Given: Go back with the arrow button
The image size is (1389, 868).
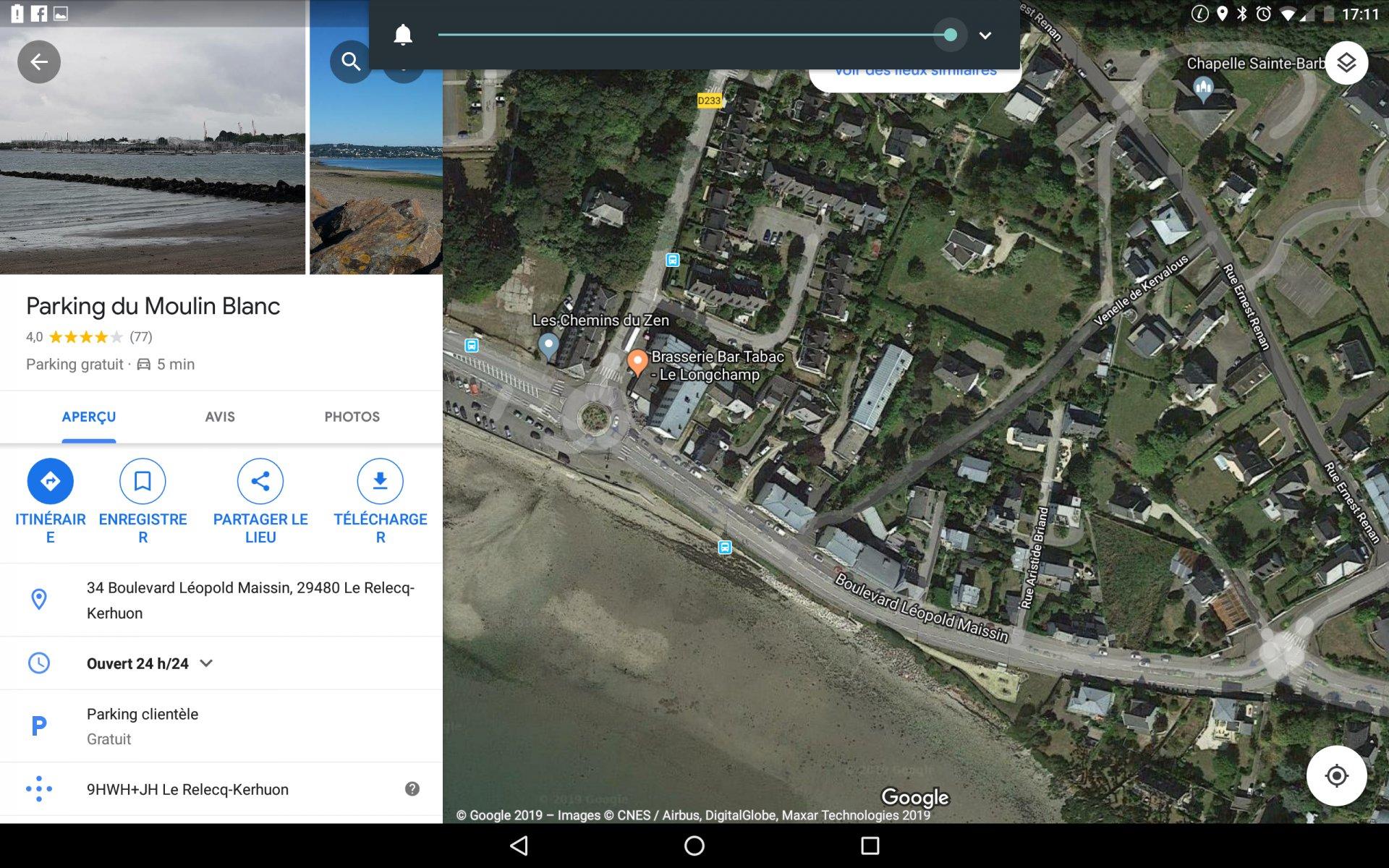Looking at the screenshot, I should coord(39,62).
